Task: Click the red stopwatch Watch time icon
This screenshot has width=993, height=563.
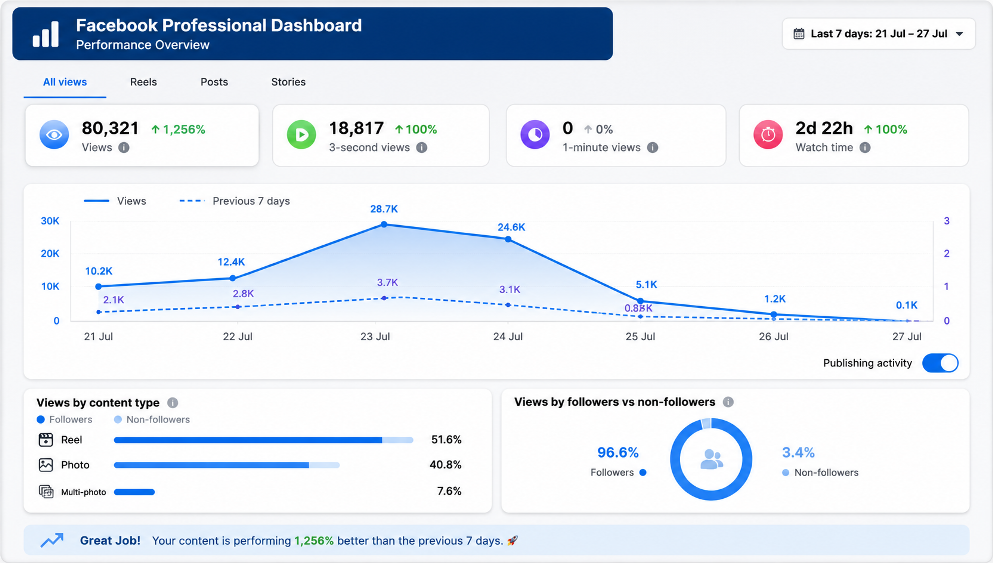Action: 768,135
